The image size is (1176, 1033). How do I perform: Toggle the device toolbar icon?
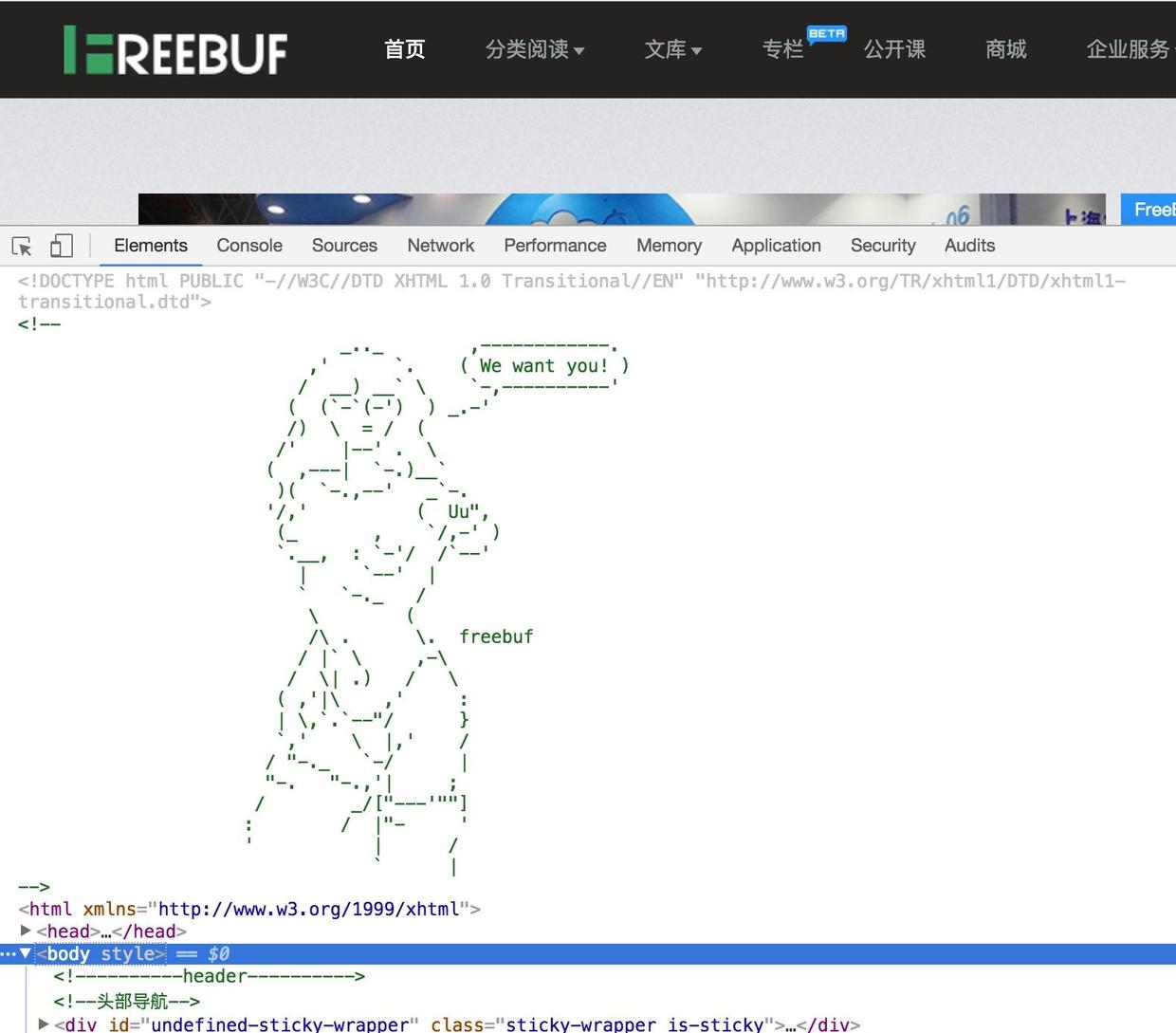tap(62, 246)
